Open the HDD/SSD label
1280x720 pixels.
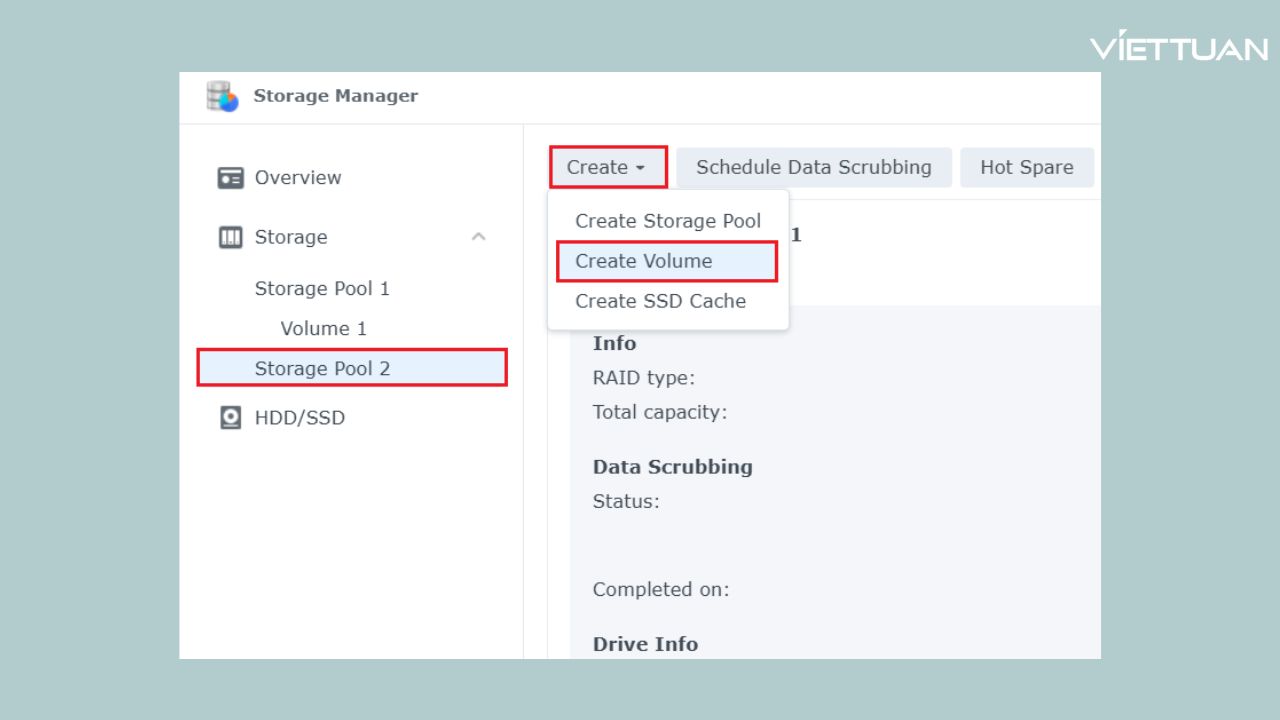[x=299, y=418]
